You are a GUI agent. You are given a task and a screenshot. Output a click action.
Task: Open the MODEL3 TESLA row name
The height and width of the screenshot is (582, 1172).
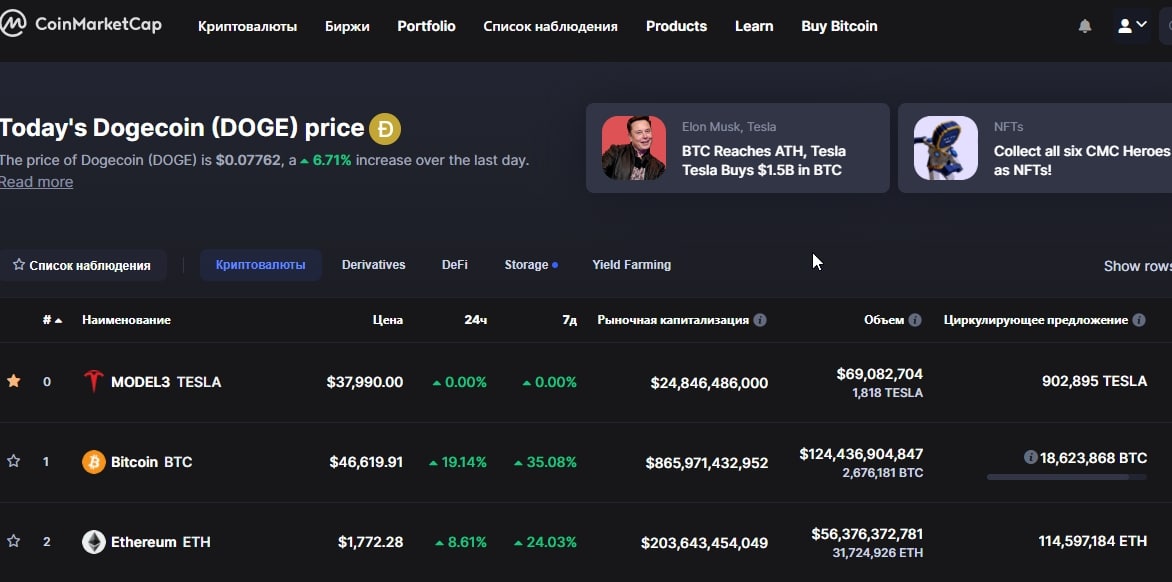[166, 382]
